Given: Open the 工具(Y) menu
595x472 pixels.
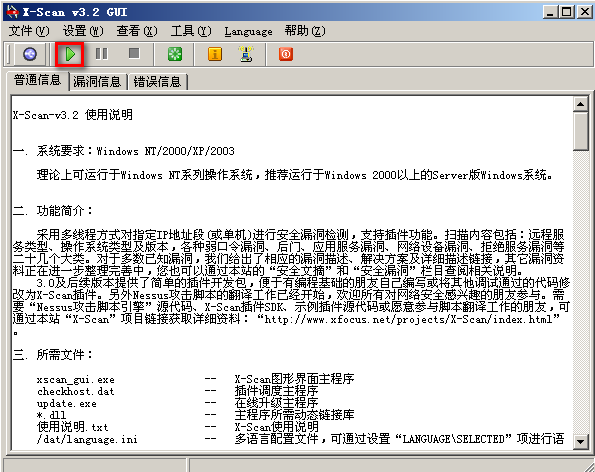Looking at the screenshot, I should (x=191, y=31).
